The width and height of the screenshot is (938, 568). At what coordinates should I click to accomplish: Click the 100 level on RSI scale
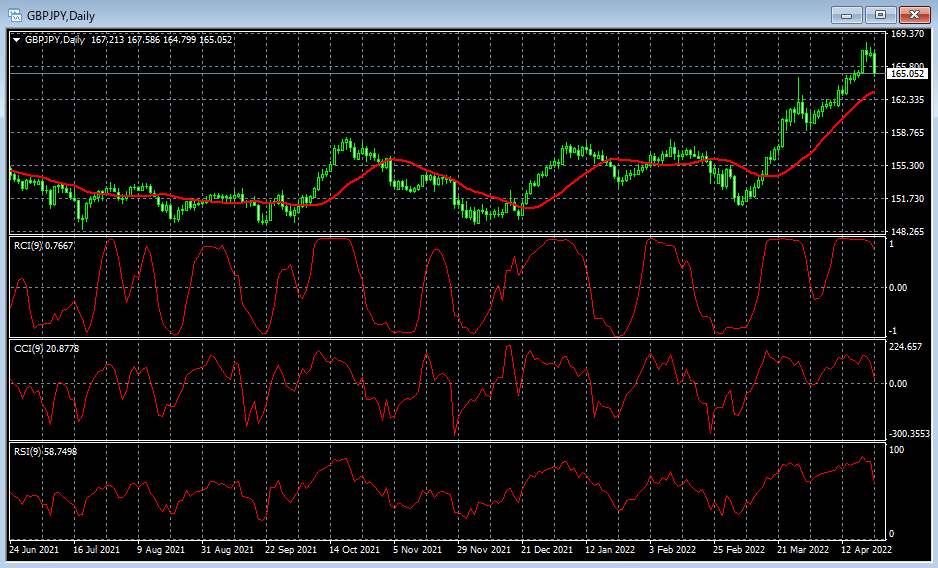pyautogui.click(x=896, y=451)
